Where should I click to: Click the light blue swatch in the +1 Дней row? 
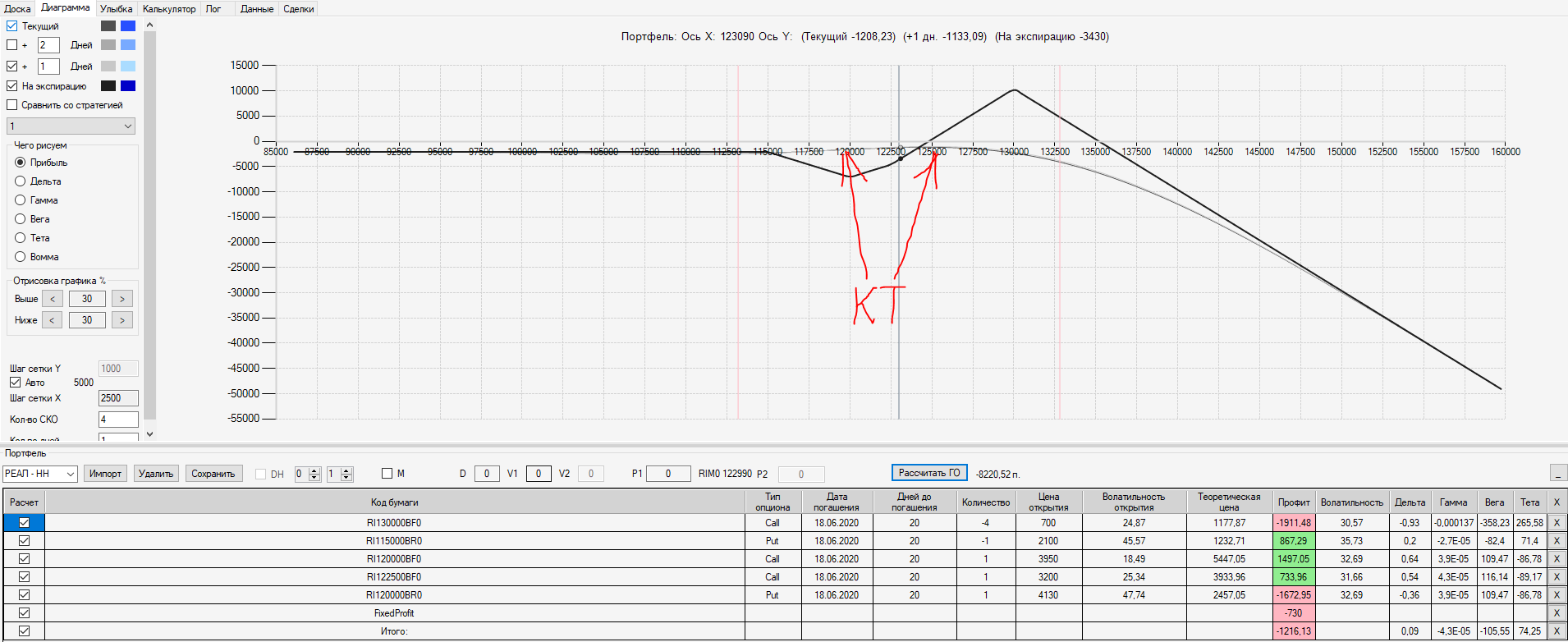click(x=128, y=66)
